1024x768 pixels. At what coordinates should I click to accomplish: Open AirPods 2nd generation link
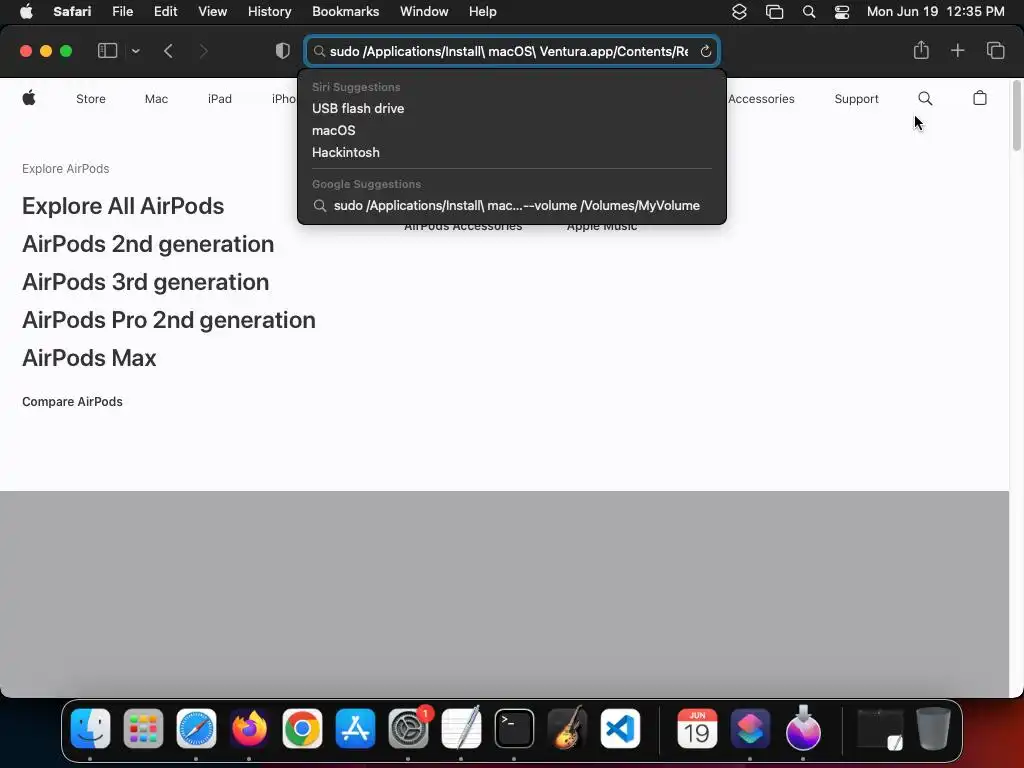click(x=148, y=244)
